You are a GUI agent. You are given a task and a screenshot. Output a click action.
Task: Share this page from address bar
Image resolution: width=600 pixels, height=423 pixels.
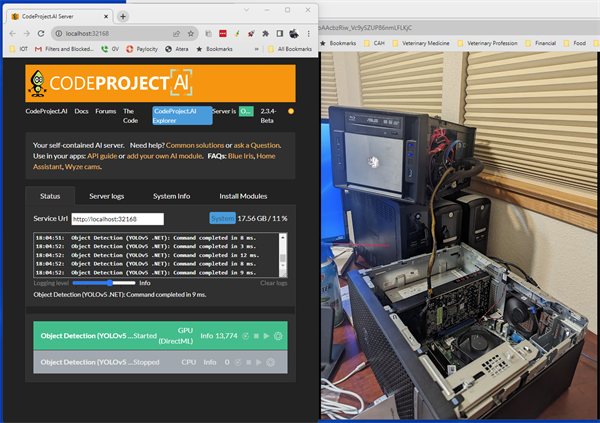(176, 34)
